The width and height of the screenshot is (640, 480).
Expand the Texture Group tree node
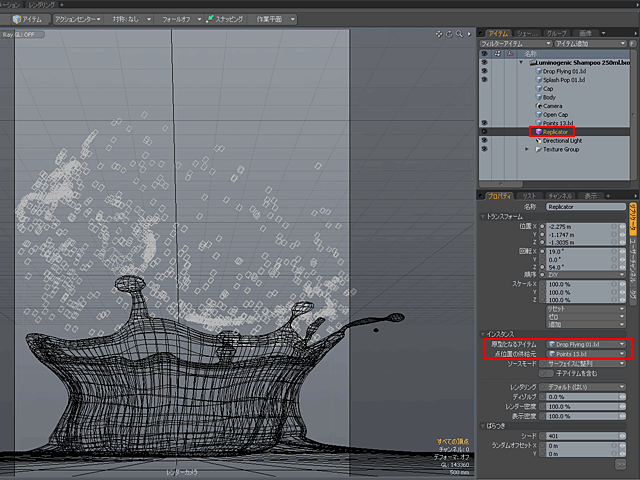click(x=527, y=149)
